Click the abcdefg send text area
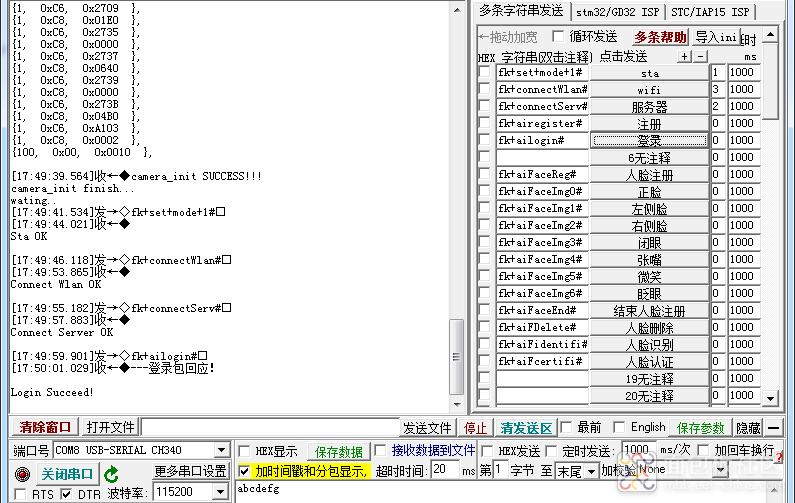795x503 pixels. click(x=502, y=492)
